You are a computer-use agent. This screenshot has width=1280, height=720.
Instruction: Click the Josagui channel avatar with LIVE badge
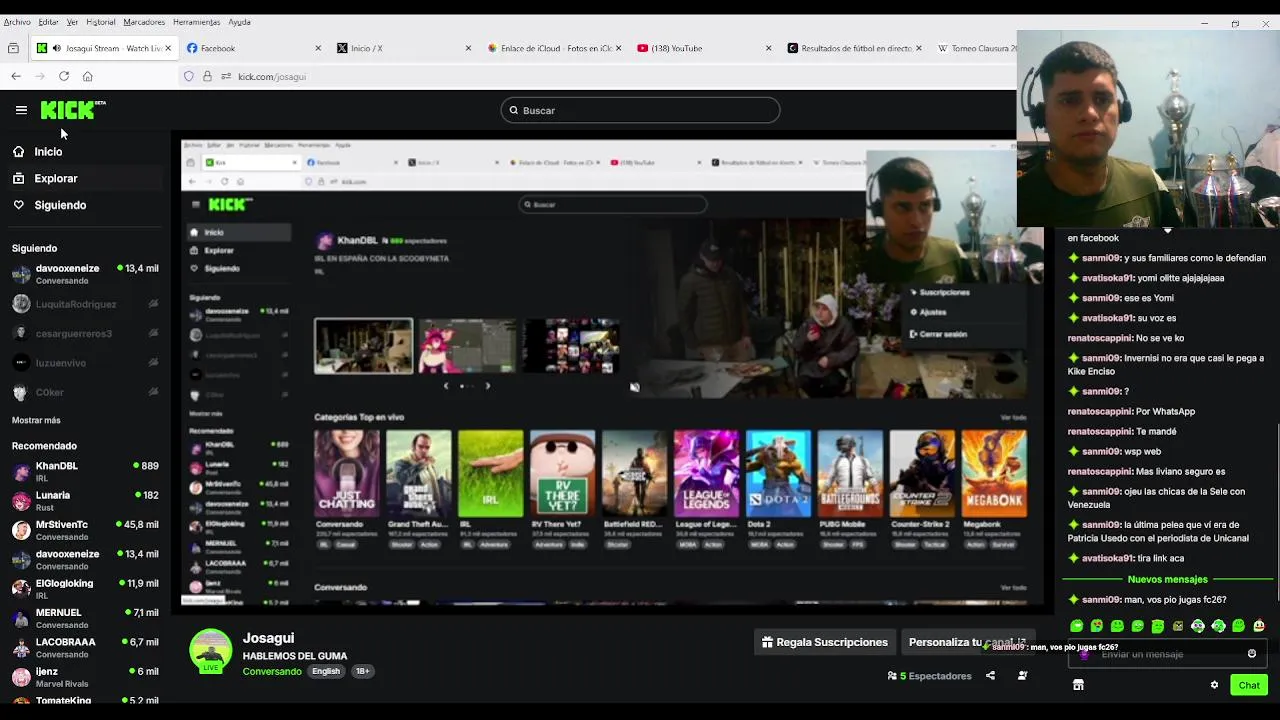[x=211, y=651]
